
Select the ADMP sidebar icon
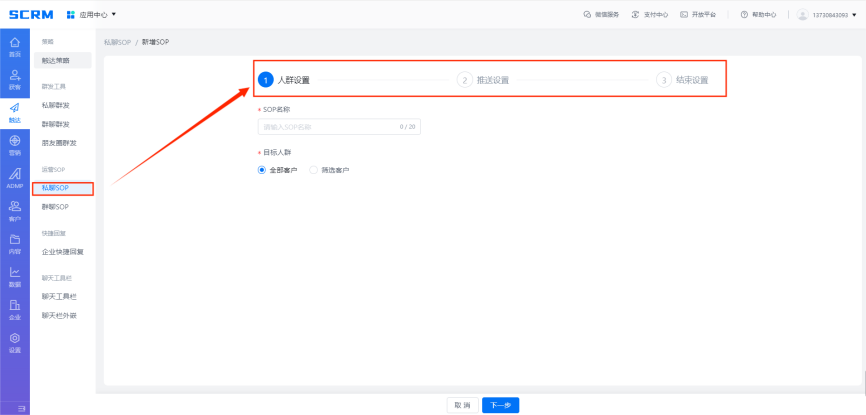(x=14, y=178)
